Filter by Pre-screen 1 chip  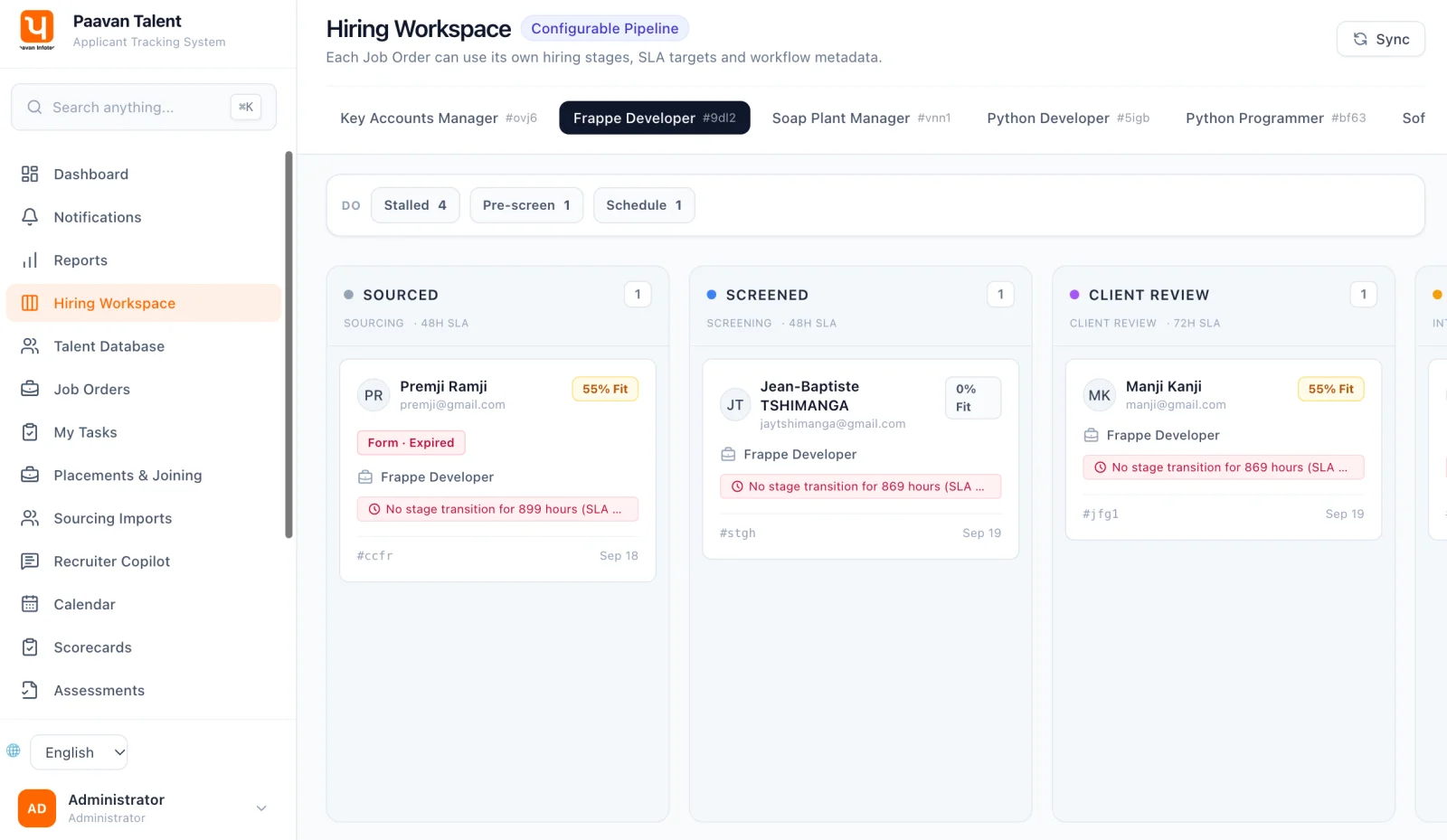coord(526,205)
